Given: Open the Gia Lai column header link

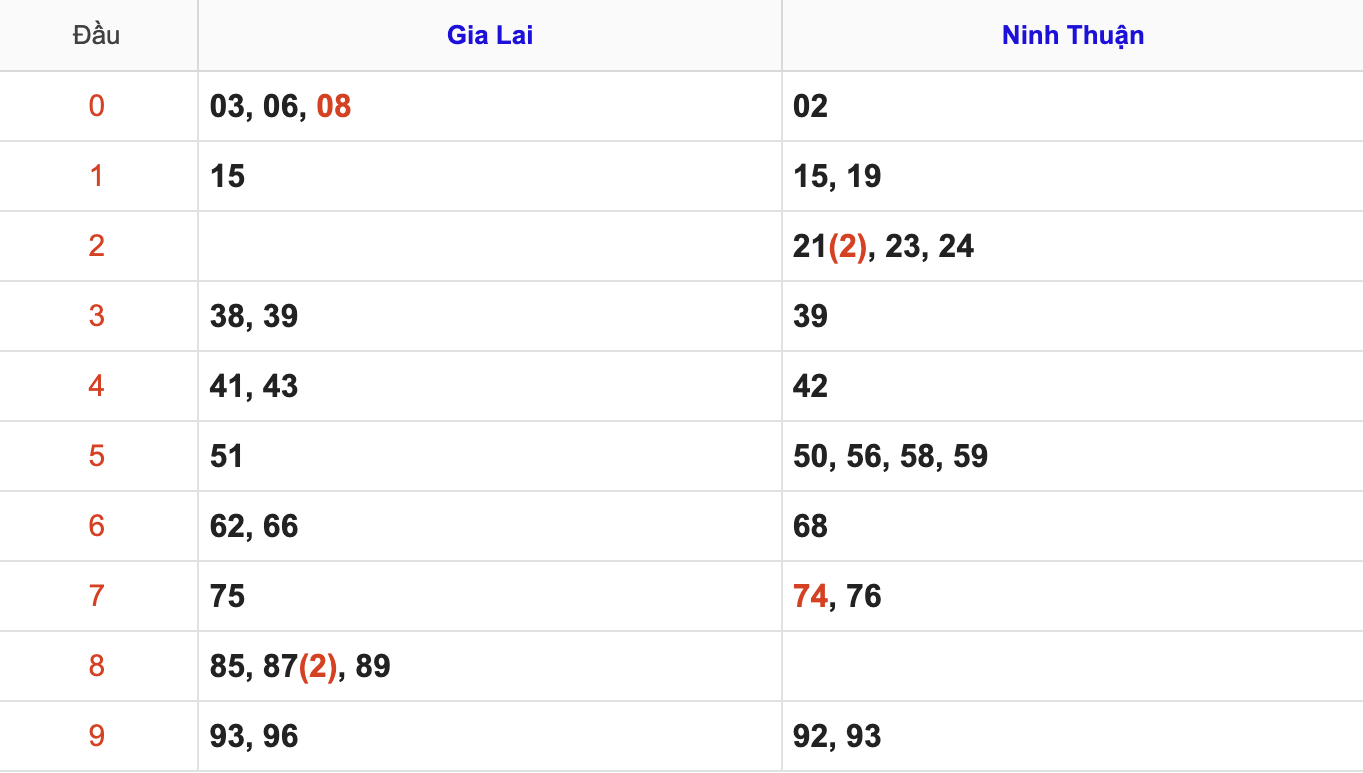Looking at the screenshot, I should 489,36.
